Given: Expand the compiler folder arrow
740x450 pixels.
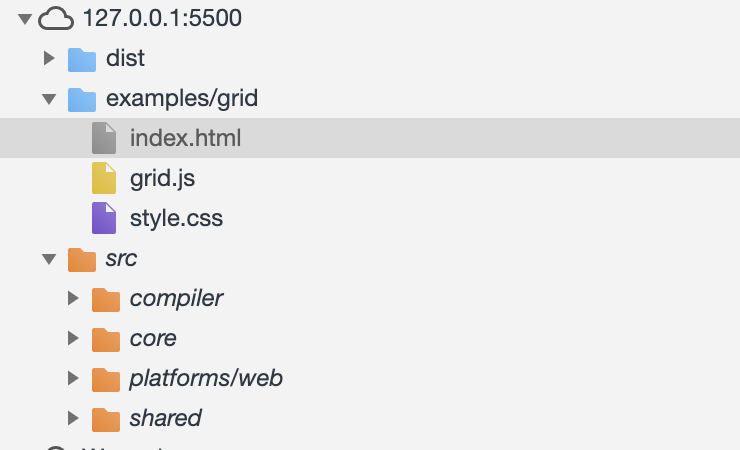Looking at the screenshot, I should pos(73,299).
